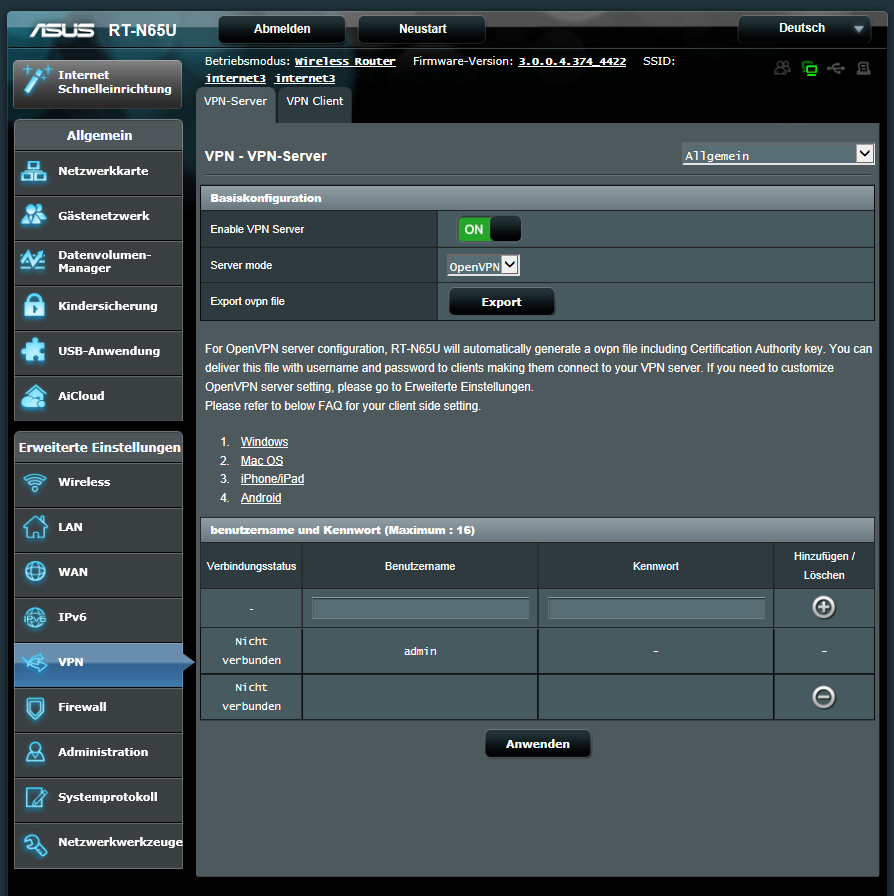
Task: Open Gästenetzwerk via its sidebar icon
Action: coord(35,216)
